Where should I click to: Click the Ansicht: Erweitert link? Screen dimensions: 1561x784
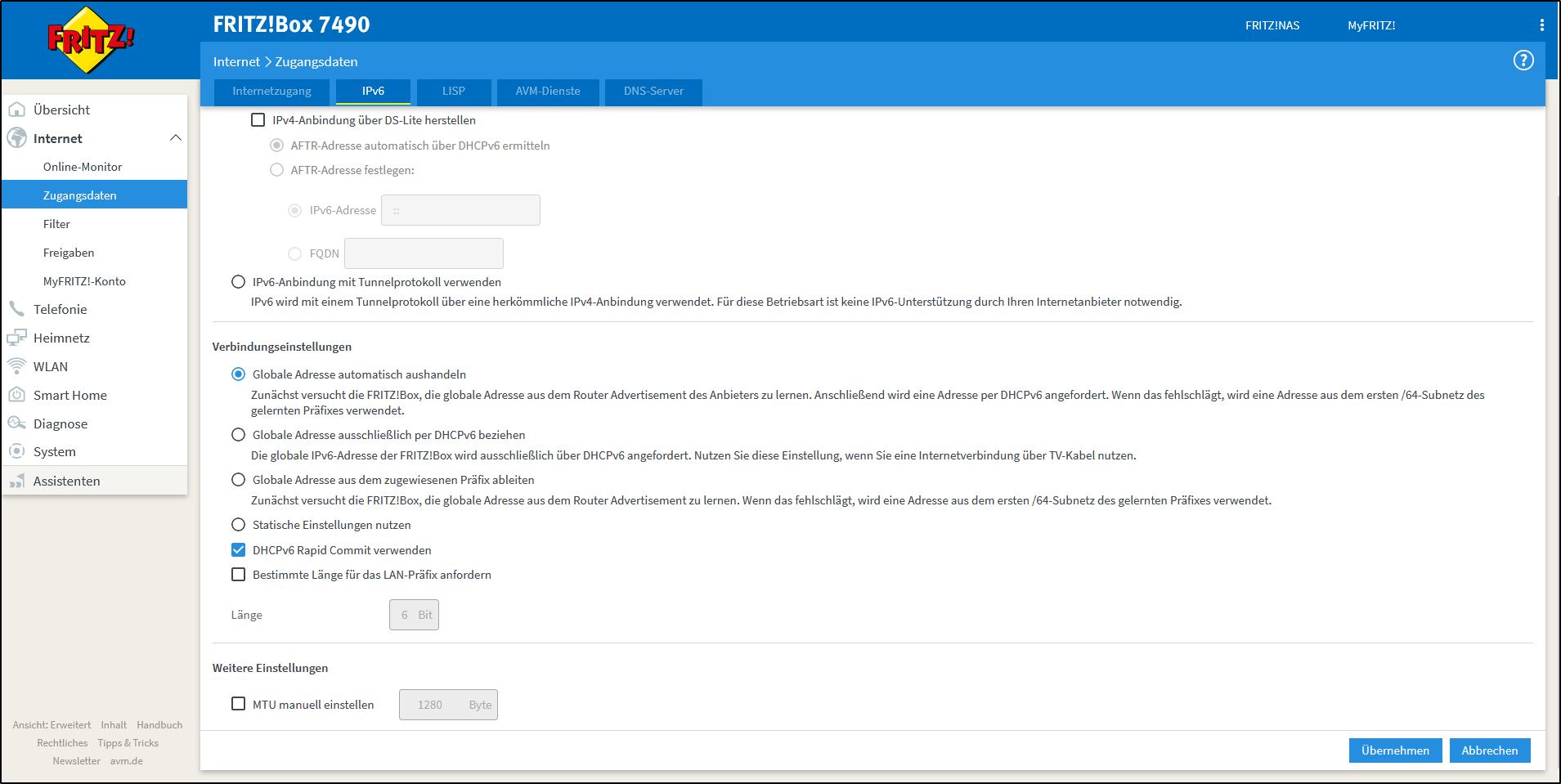pos(52,725)
